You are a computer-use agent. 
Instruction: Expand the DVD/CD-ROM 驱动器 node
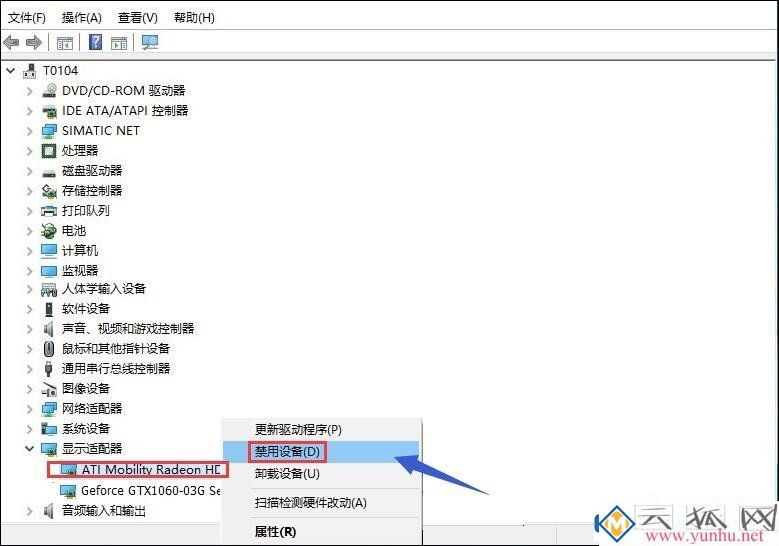29,91
